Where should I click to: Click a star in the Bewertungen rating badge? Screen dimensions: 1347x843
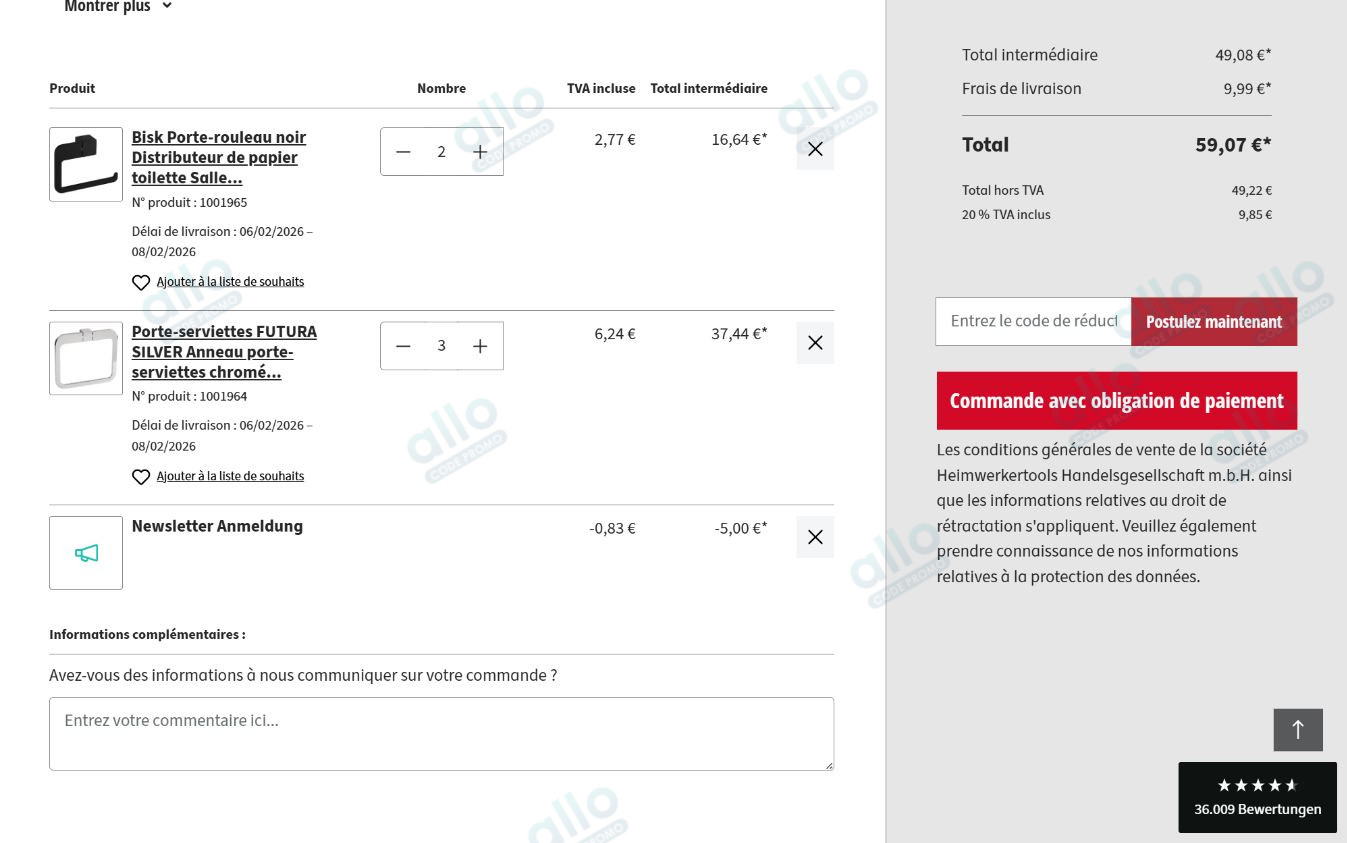click(x=1257, y=785)
